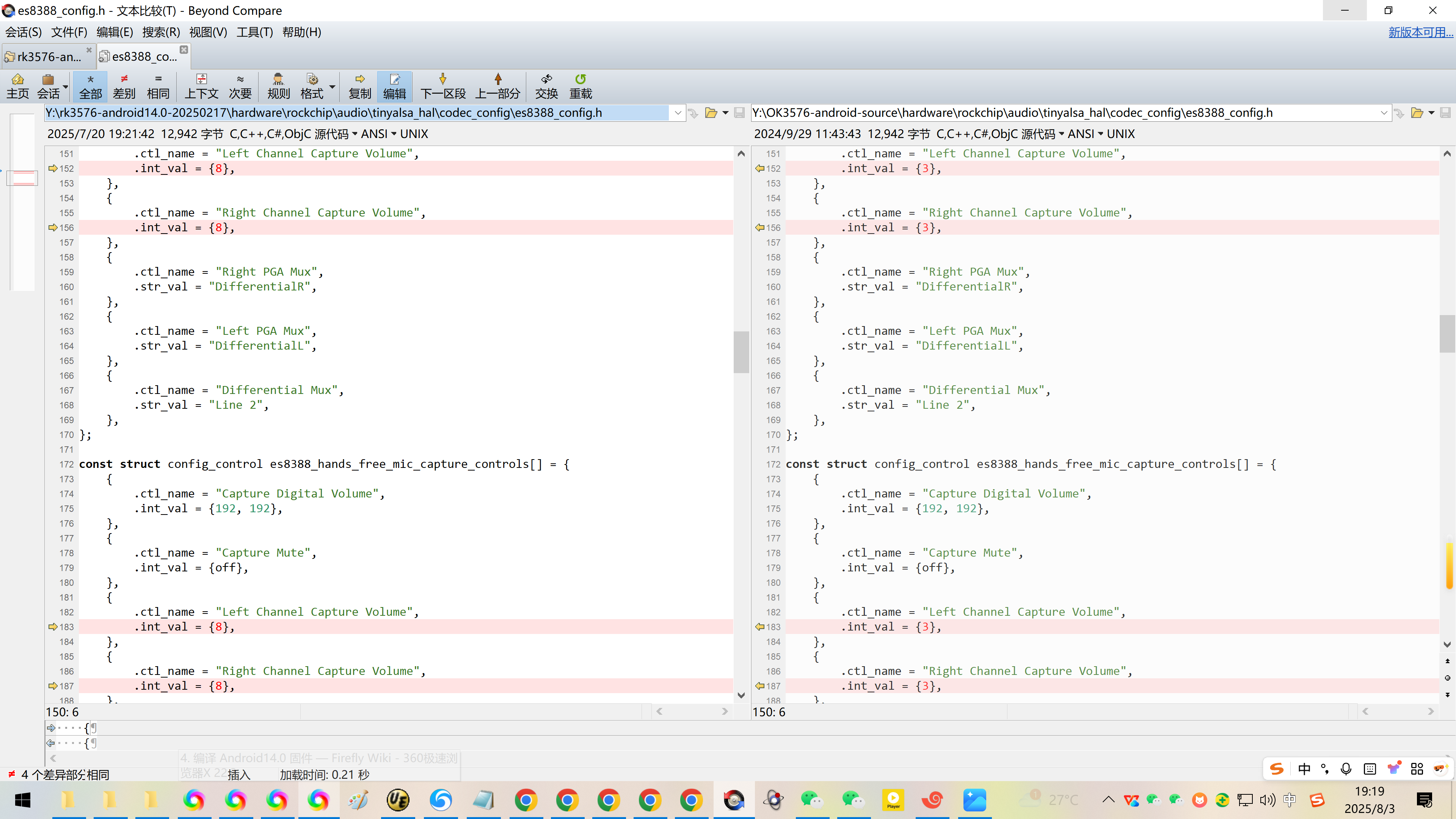Click copy-to-left arrow on right line 183
This screenshot has width=1456, height=819.
pos(759,627)
